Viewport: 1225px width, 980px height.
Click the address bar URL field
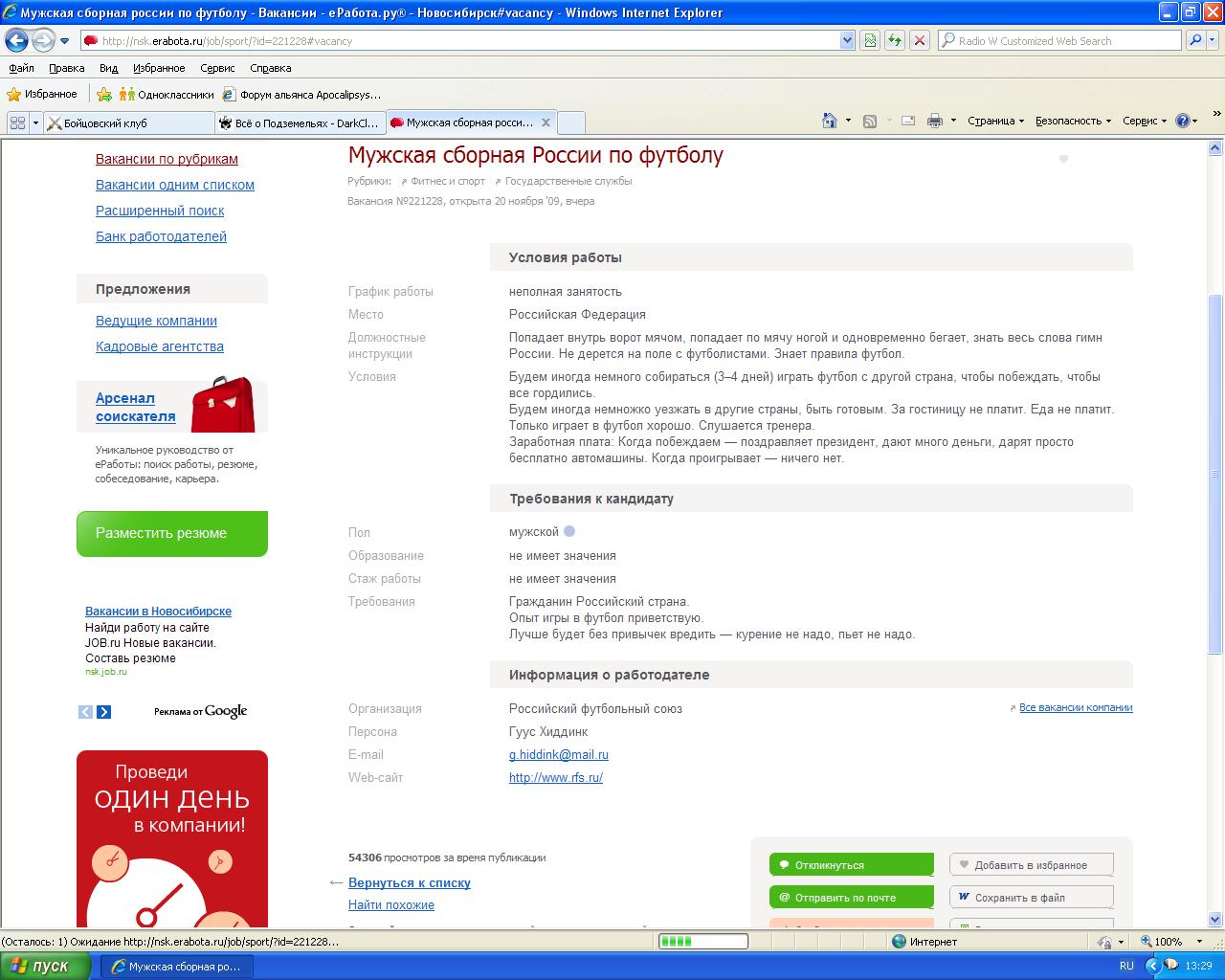point(459,41)
